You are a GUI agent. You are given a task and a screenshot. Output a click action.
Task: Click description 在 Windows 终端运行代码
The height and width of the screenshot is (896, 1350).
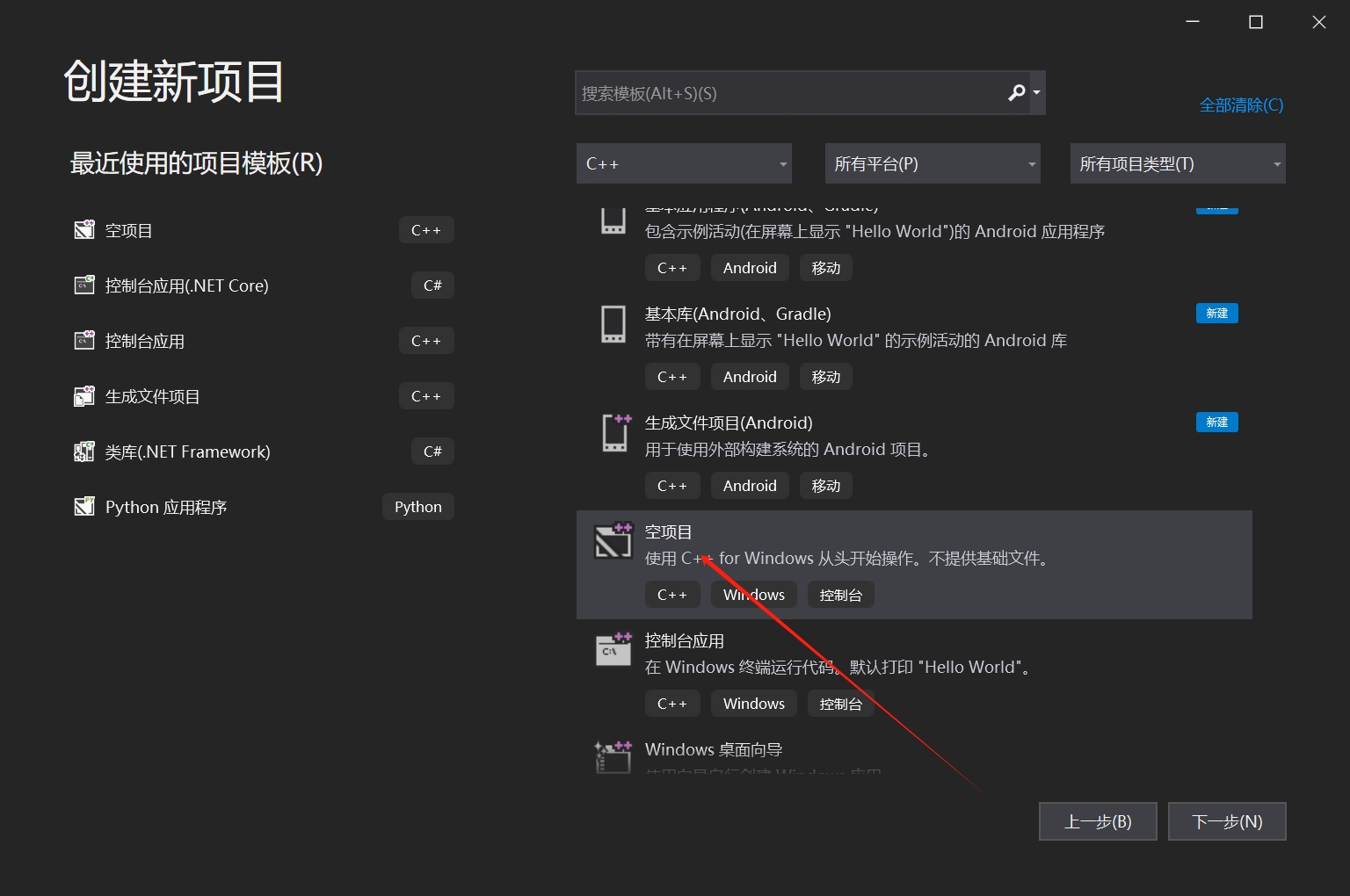coord(838,667)
